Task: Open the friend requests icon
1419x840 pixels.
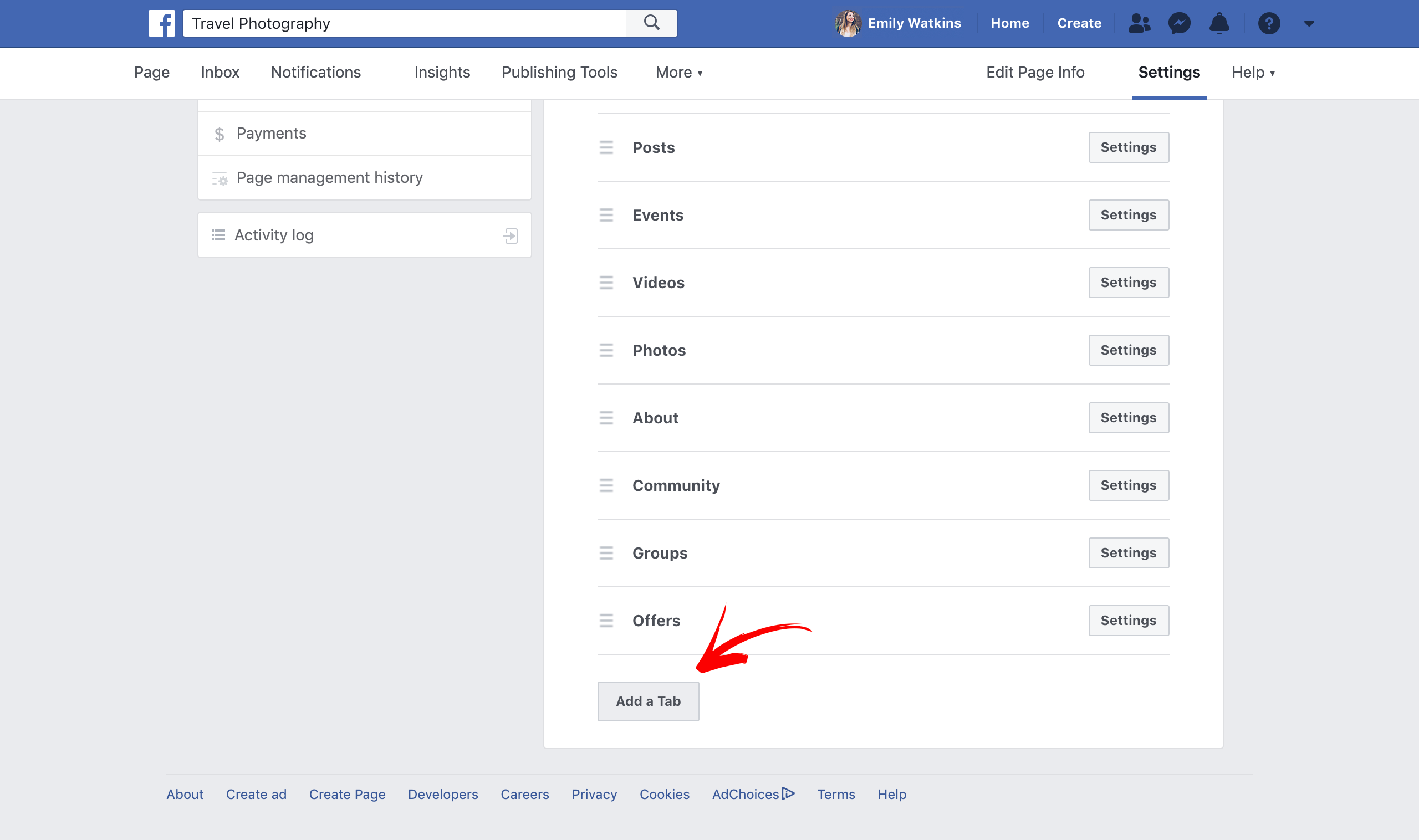Action: point(1139,23)
